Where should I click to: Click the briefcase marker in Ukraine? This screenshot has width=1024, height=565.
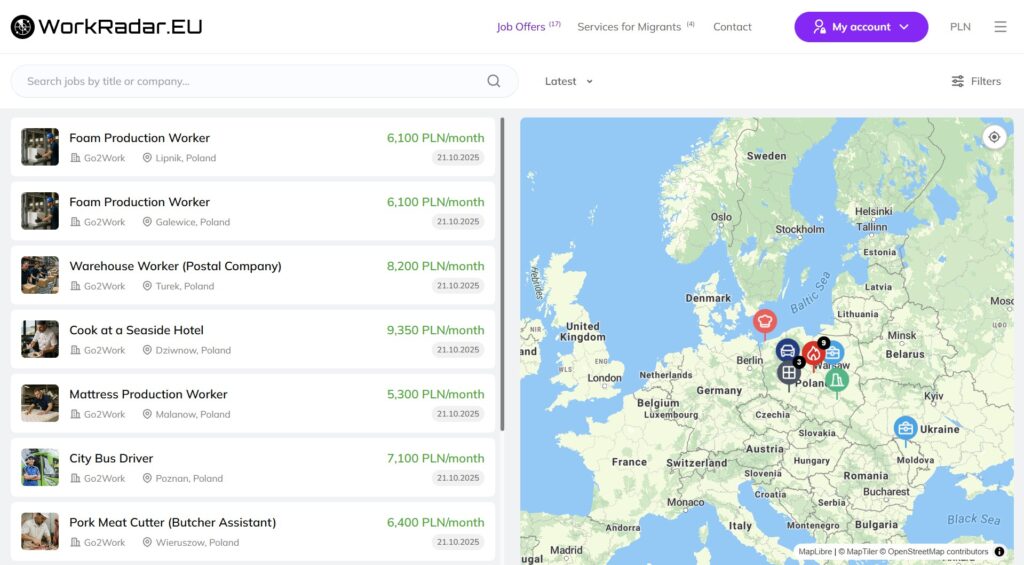pyautogui.click(x=905, y=428)
